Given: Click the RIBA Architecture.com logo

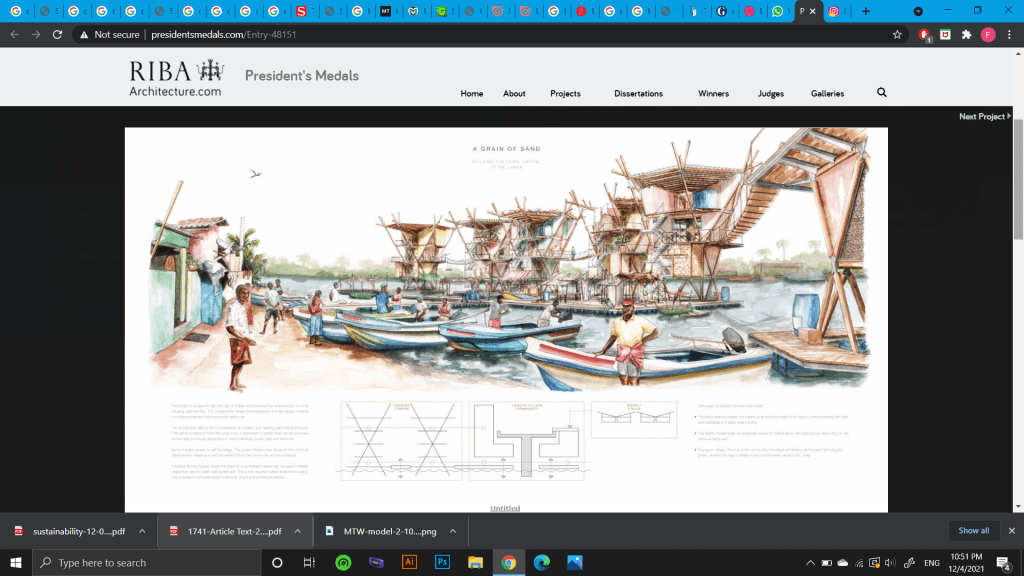Looking at the screenshot, I should pyautogui.click(x=176, y=79).
